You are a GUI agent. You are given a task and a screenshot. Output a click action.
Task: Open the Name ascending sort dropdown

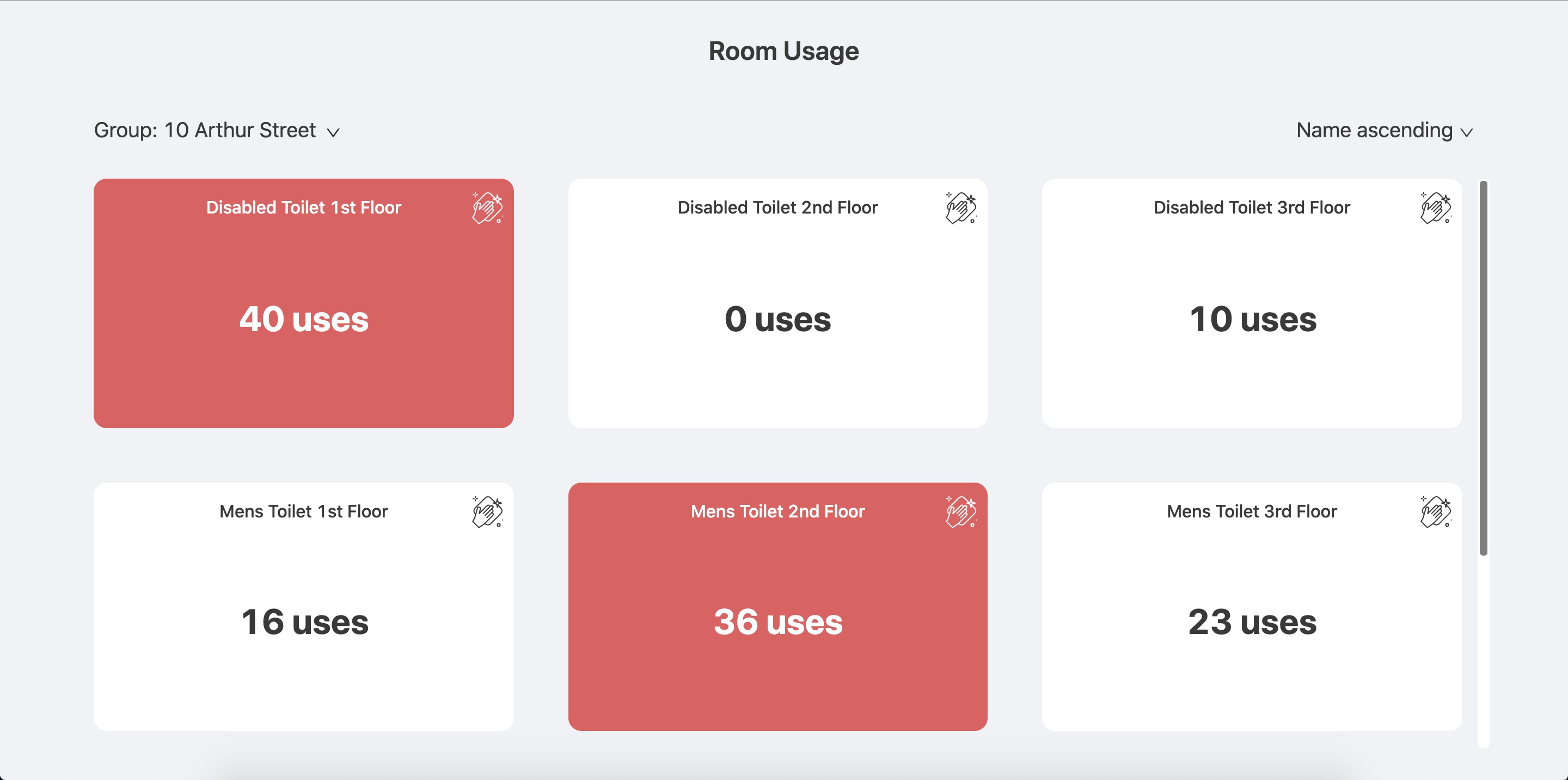[x=1384, y=130]
